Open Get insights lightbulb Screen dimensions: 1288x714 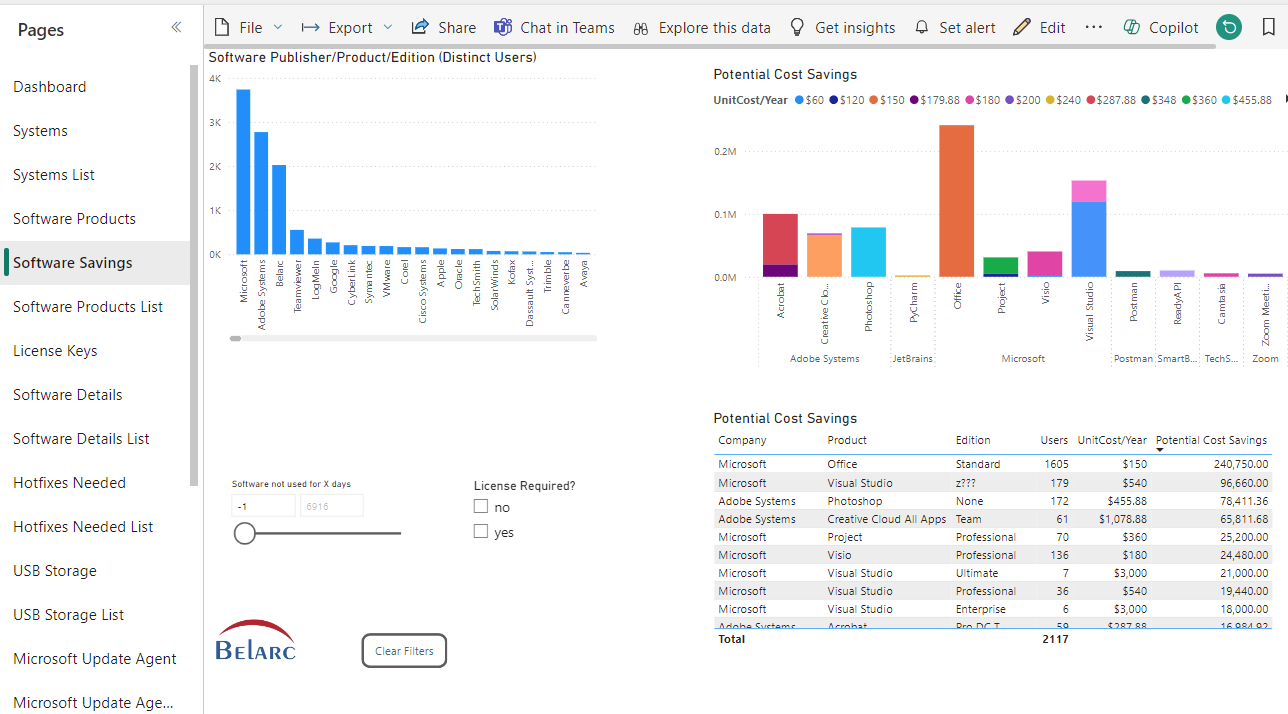coord(797,27)
